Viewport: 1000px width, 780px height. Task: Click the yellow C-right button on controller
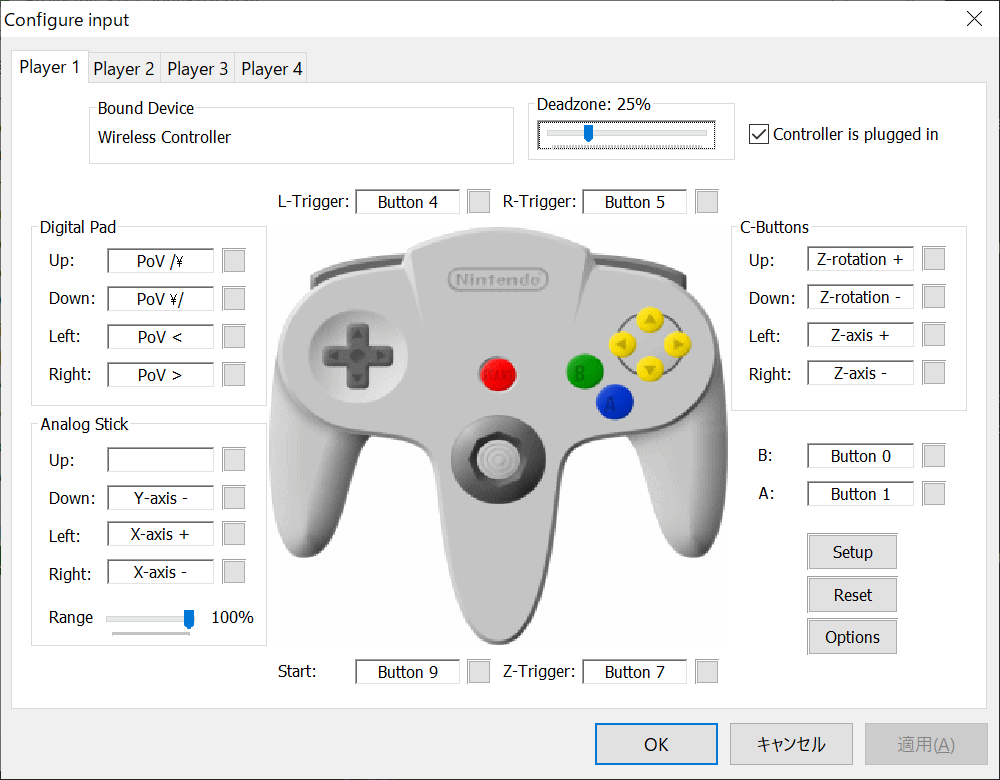tap(677, 345)
